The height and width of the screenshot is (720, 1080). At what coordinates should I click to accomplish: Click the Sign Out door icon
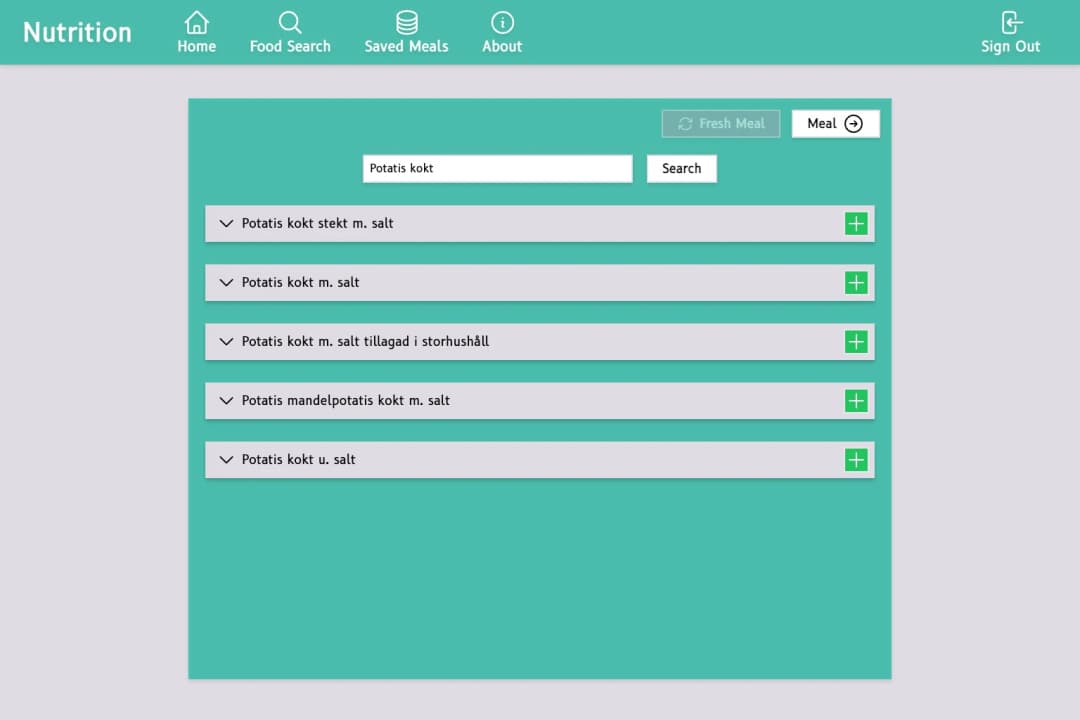tap(1011, 20)
